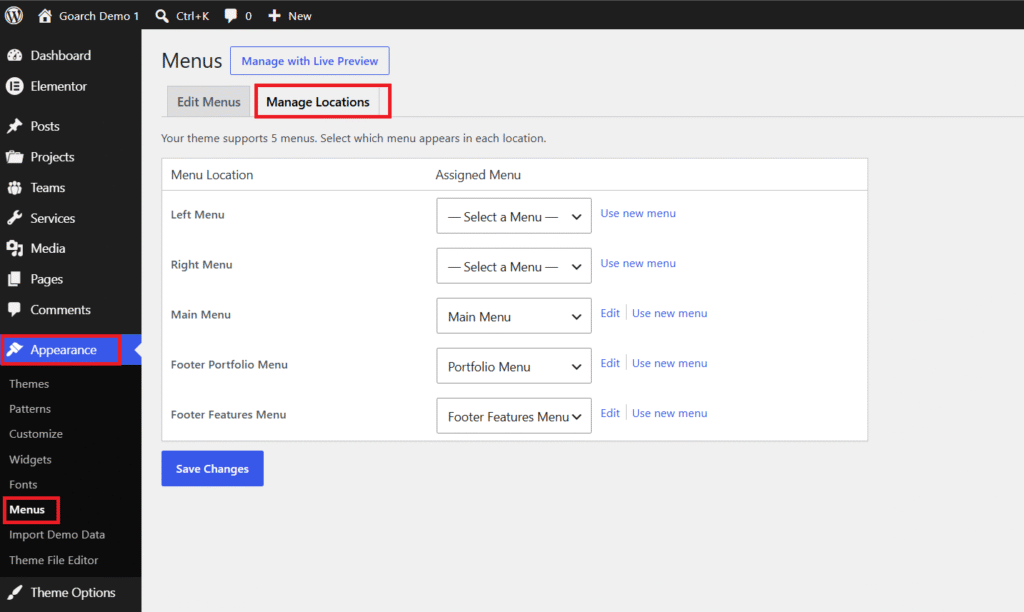Click the Goarch Demo 1 site name
Viewport: 1024px width, 612px height.
coord(99,16)
